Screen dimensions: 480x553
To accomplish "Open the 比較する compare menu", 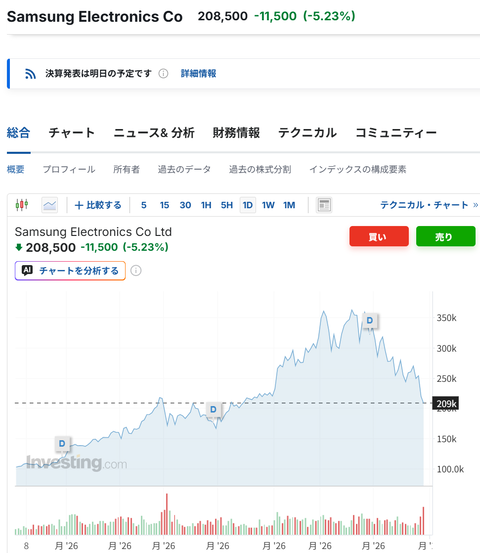I will coord(98,205).
